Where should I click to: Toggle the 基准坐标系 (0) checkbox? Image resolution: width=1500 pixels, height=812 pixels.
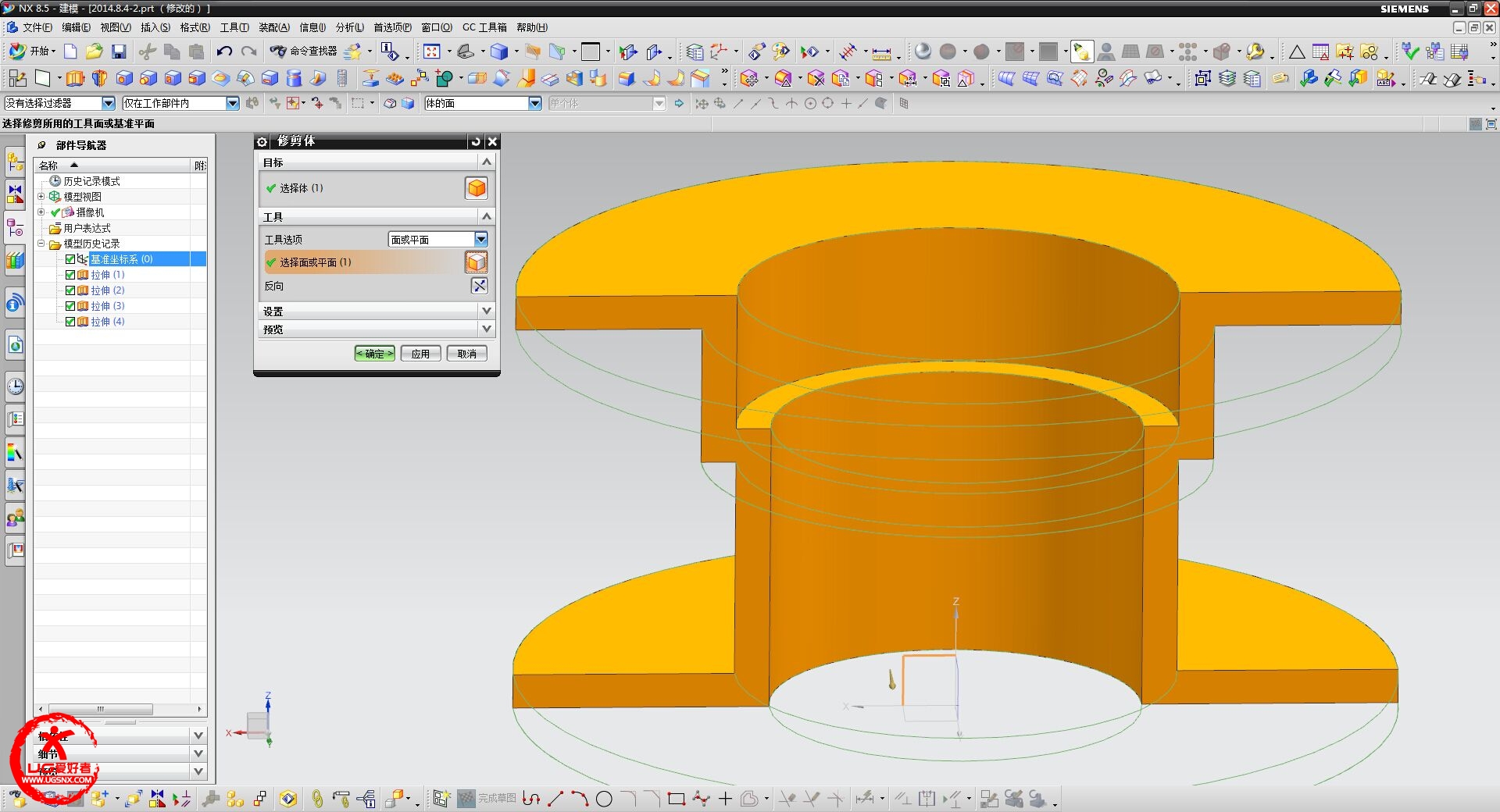(70, 259)
